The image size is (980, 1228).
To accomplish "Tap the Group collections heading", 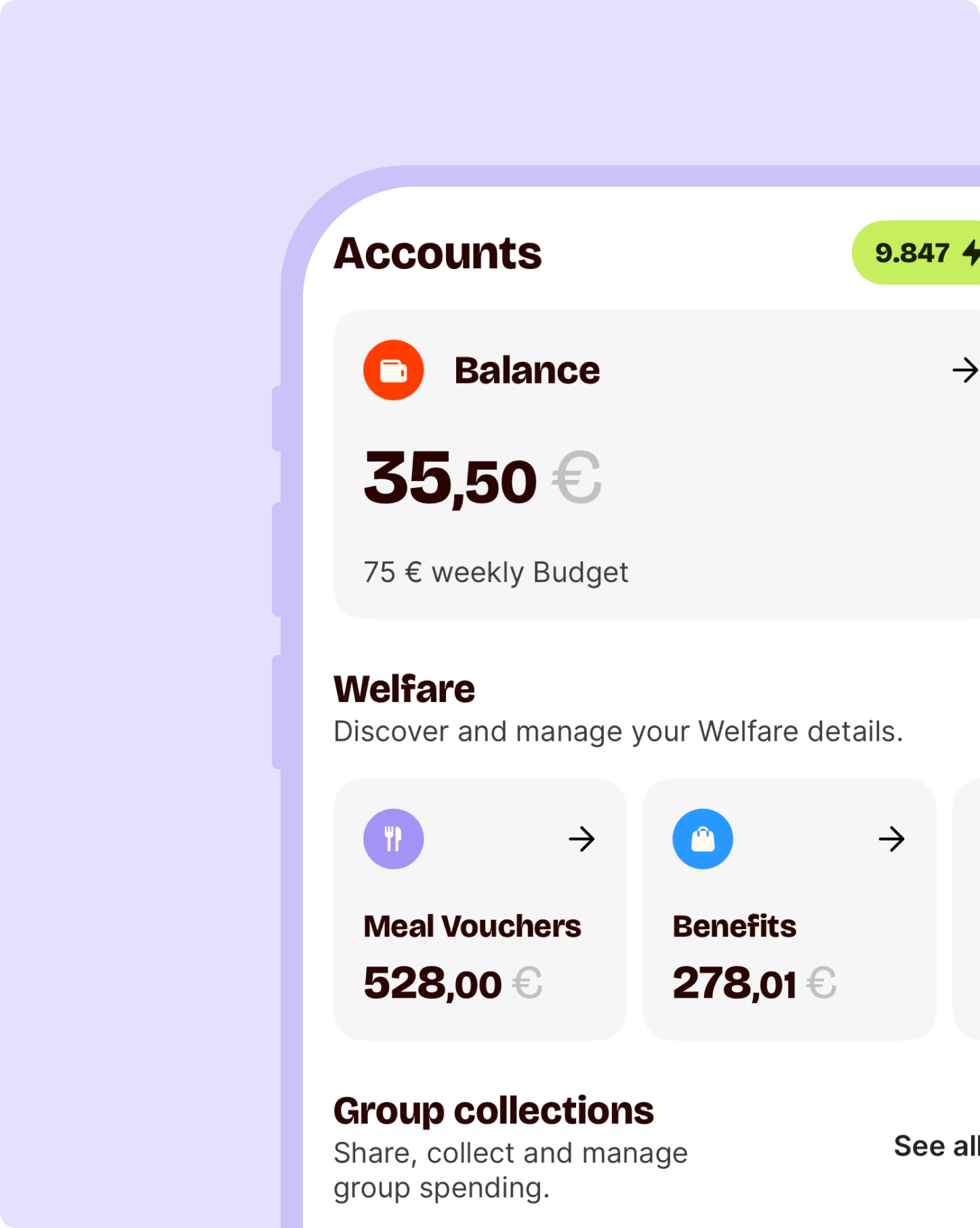I will click(493, 1111).
